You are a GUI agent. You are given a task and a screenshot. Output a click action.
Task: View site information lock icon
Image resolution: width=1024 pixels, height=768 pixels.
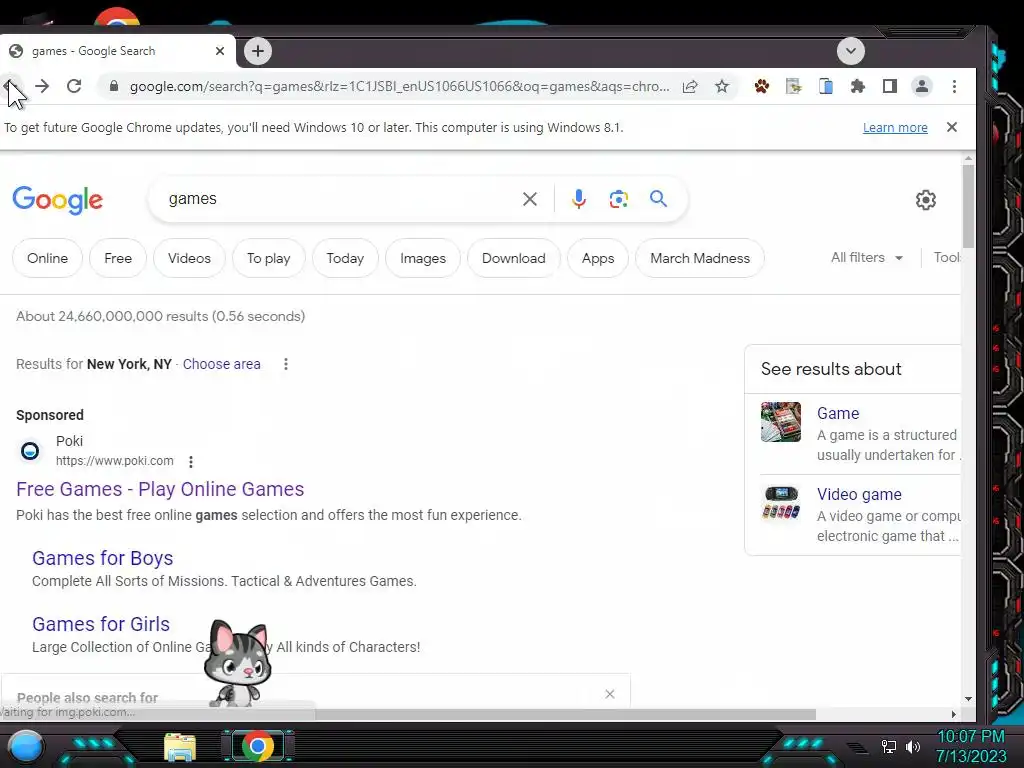114,86
